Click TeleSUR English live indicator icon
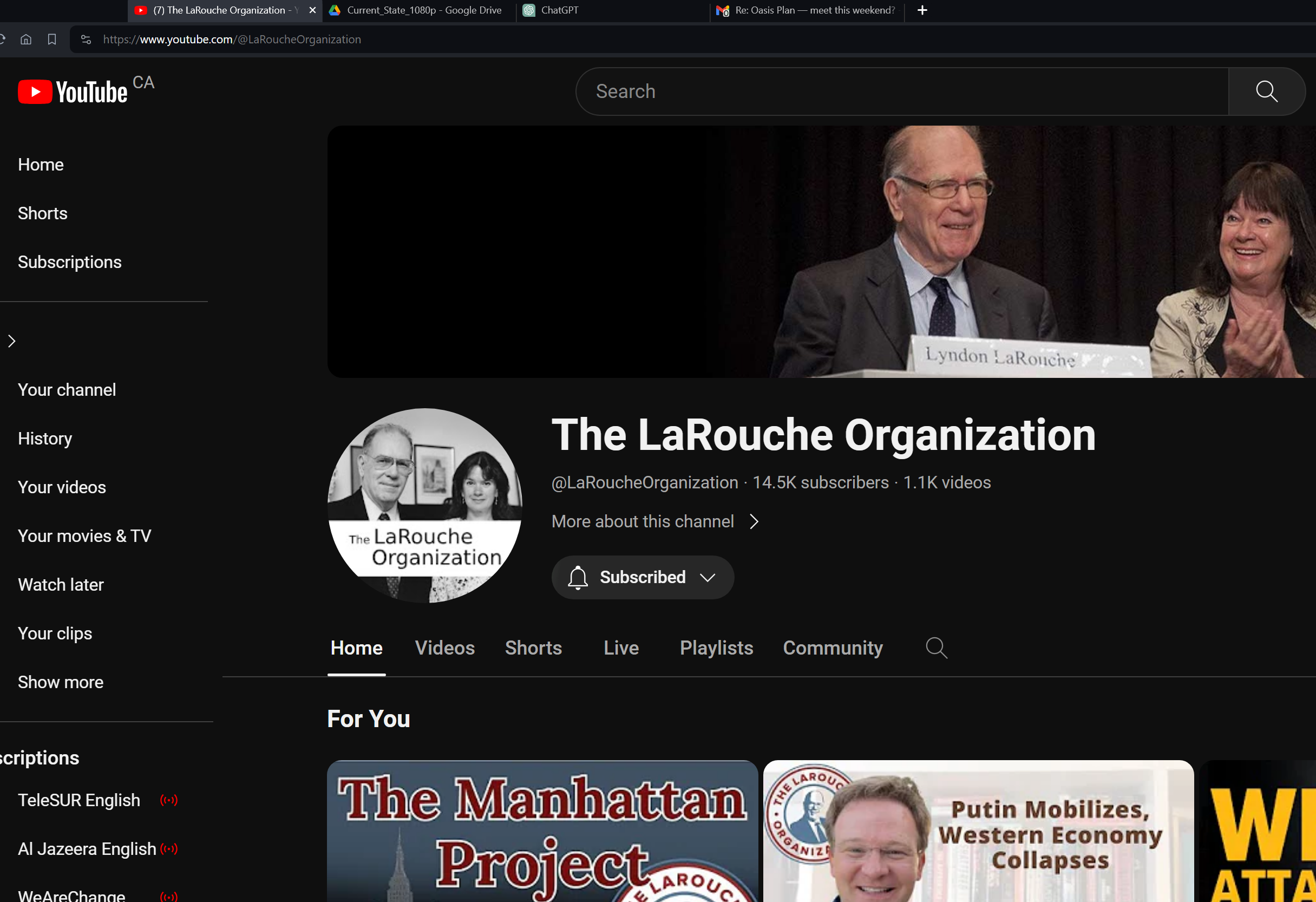 click(169, 800)
